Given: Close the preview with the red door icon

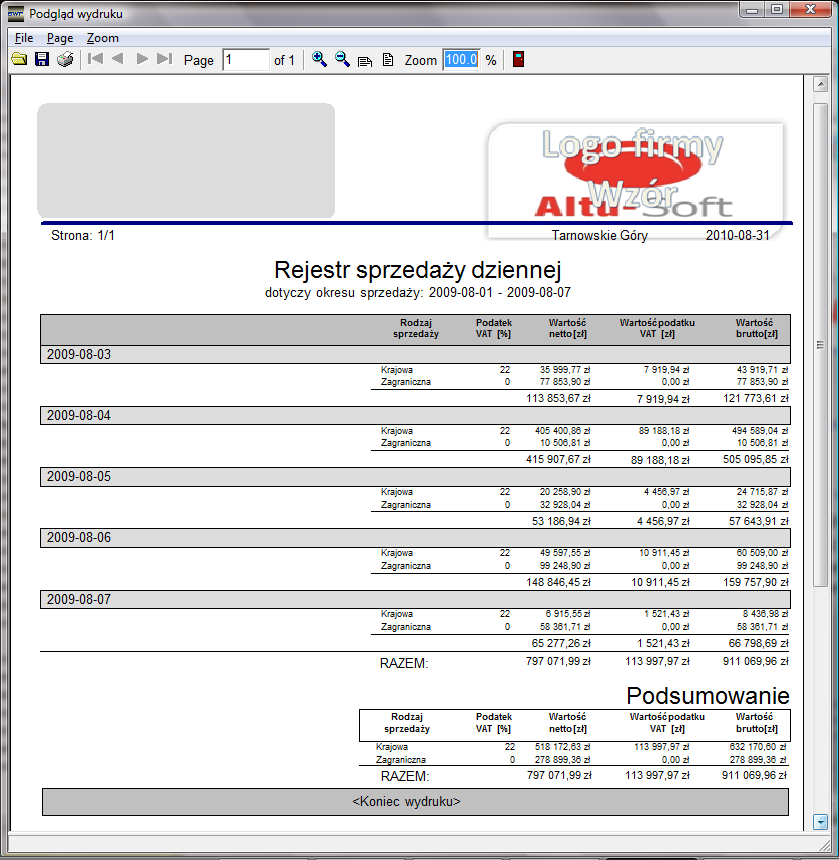Looking at the screenshot, I should click(x=518, y=60).
